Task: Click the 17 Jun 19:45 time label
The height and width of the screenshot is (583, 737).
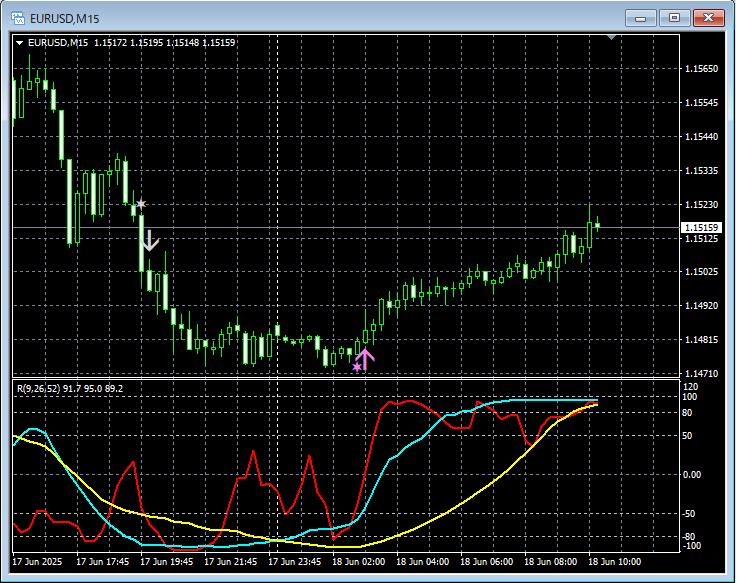Action: (x=166, y=562)
